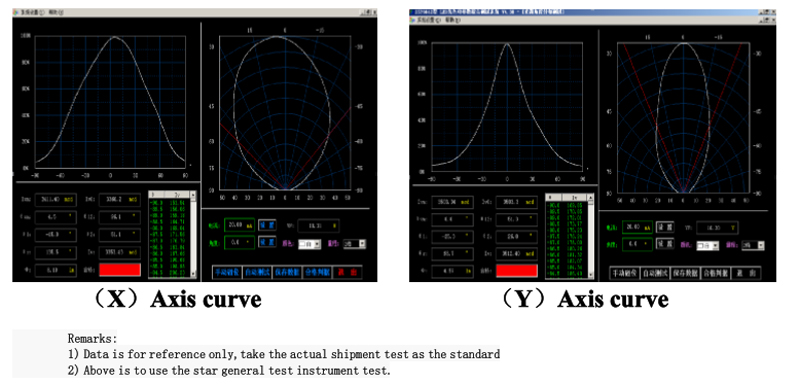Click the lm flux value field, Y Axis window
800x384 pixels.
pos(453,272)
